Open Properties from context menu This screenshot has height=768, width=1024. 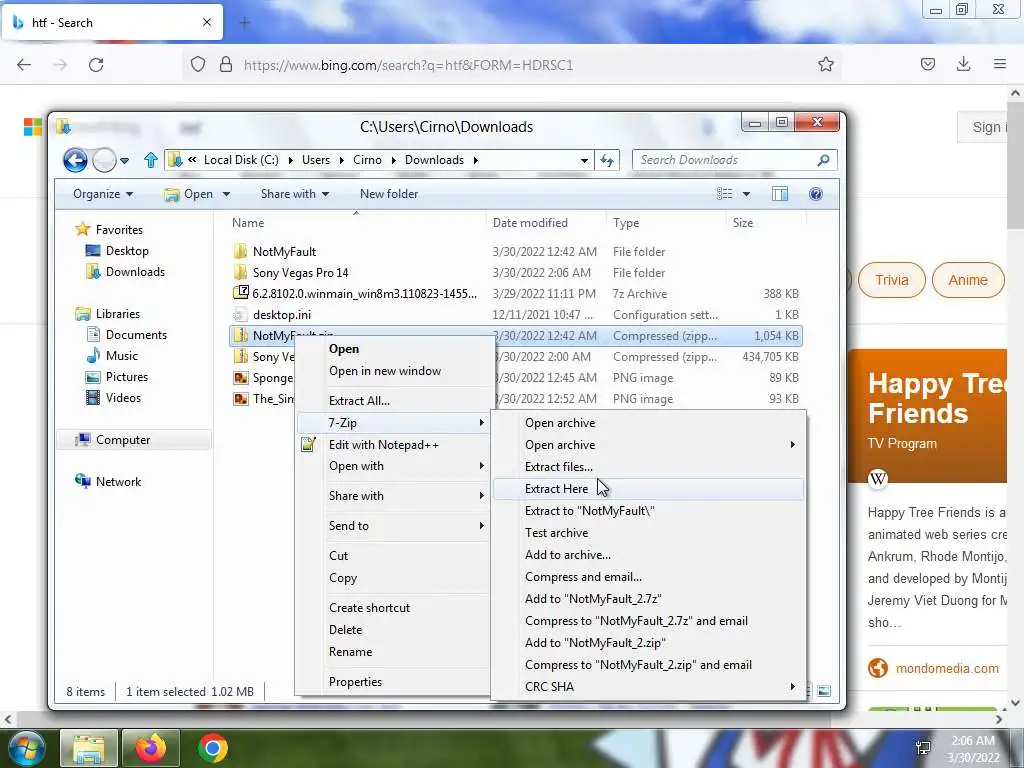(393, 682)
